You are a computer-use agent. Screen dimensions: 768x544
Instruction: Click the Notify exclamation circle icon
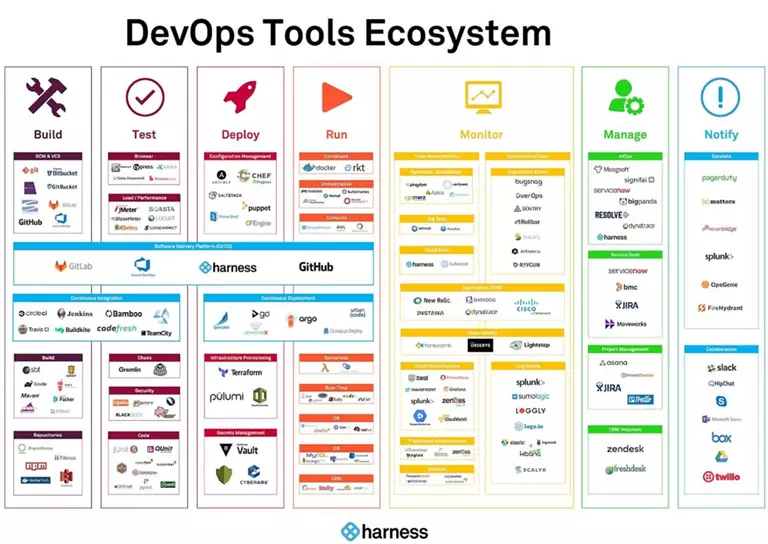pos(720,97)
